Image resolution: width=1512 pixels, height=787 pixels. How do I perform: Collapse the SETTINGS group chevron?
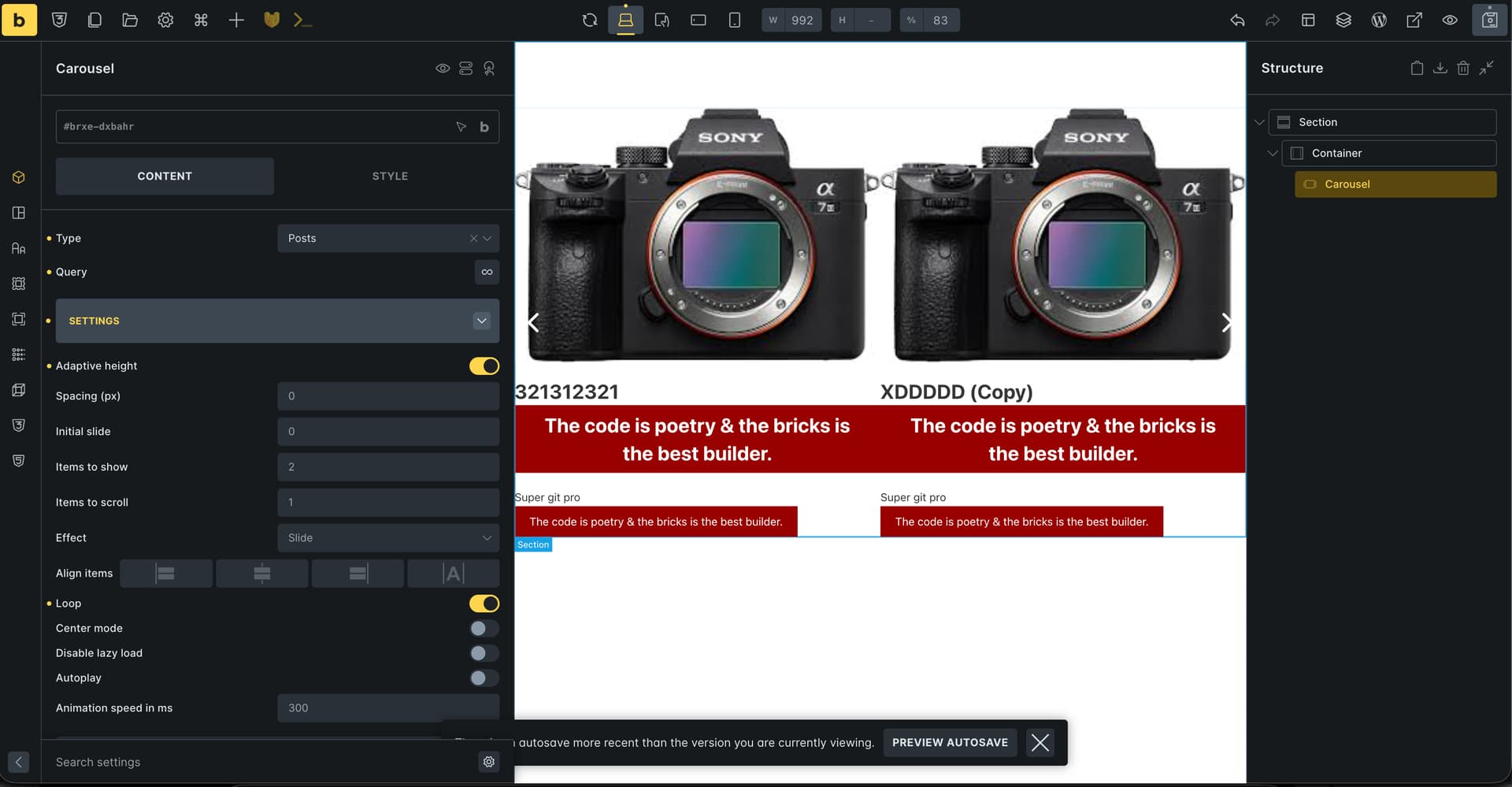click(x=481, y=321)
